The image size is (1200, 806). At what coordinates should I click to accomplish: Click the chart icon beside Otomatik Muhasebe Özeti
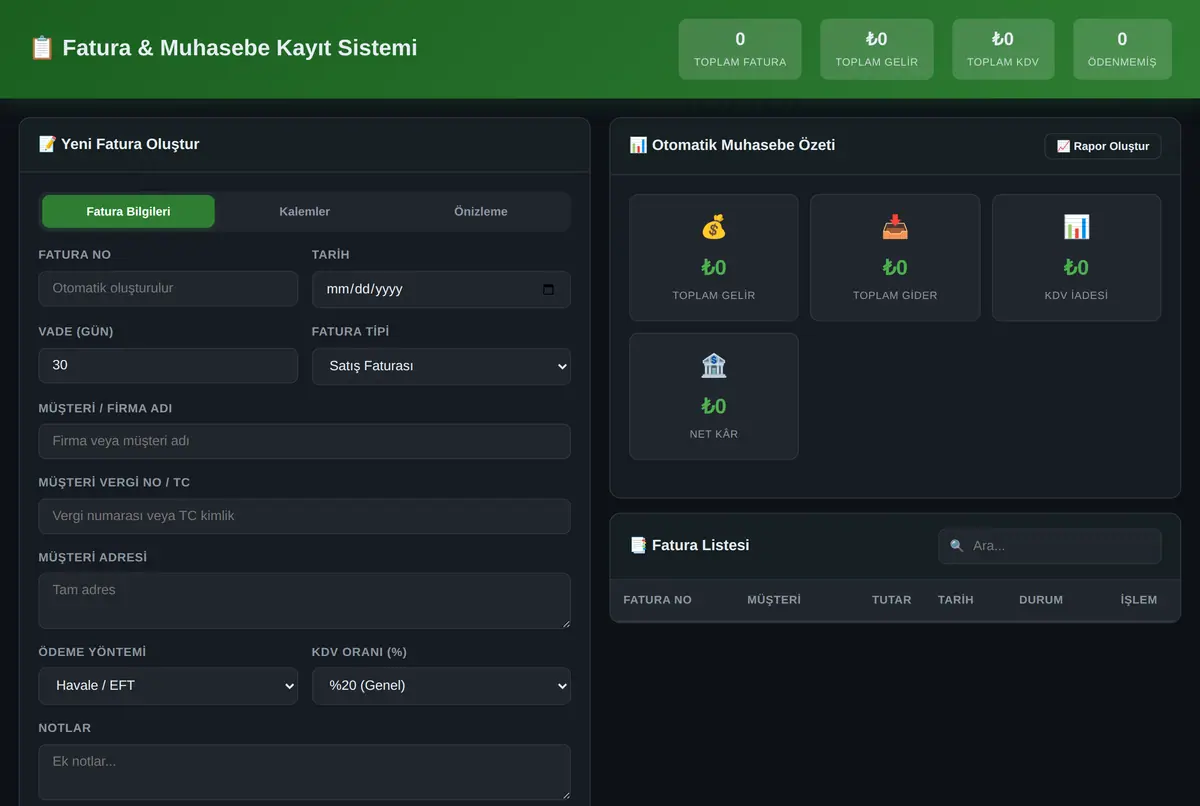point(638,145)
